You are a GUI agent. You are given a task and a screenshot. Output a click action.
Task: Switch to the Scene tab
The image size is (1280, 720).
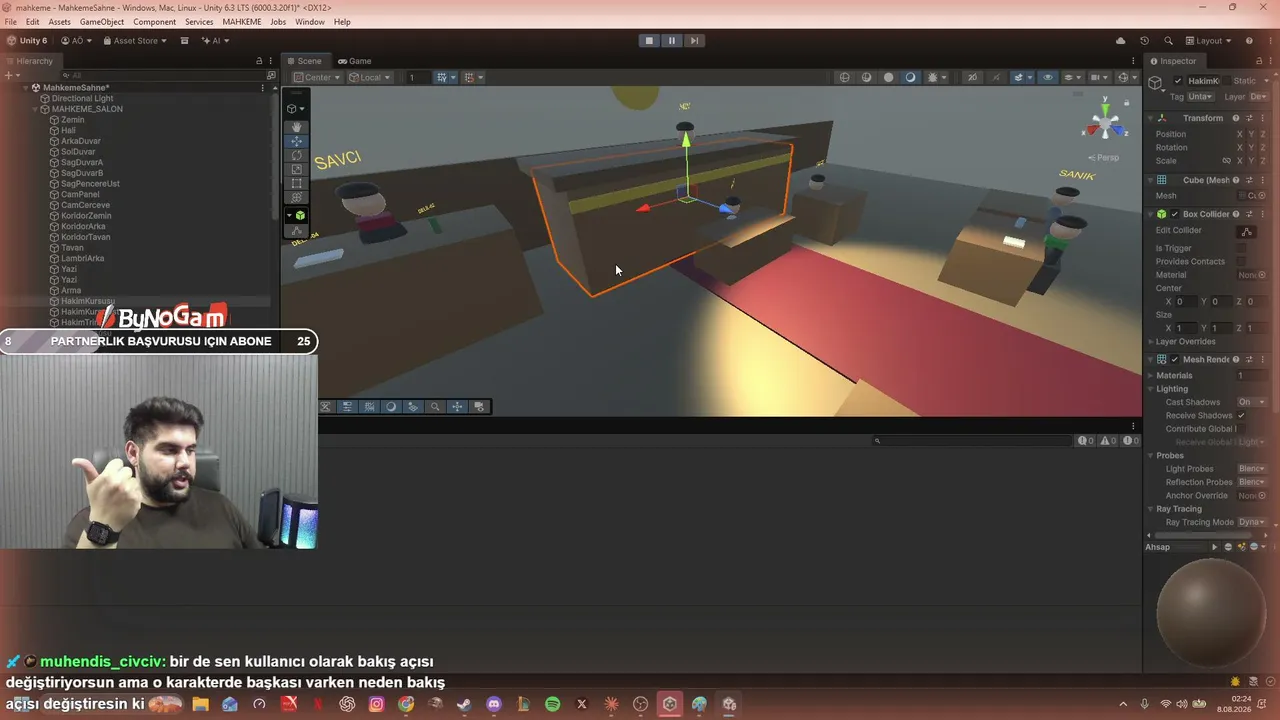[x=304, y=61]
